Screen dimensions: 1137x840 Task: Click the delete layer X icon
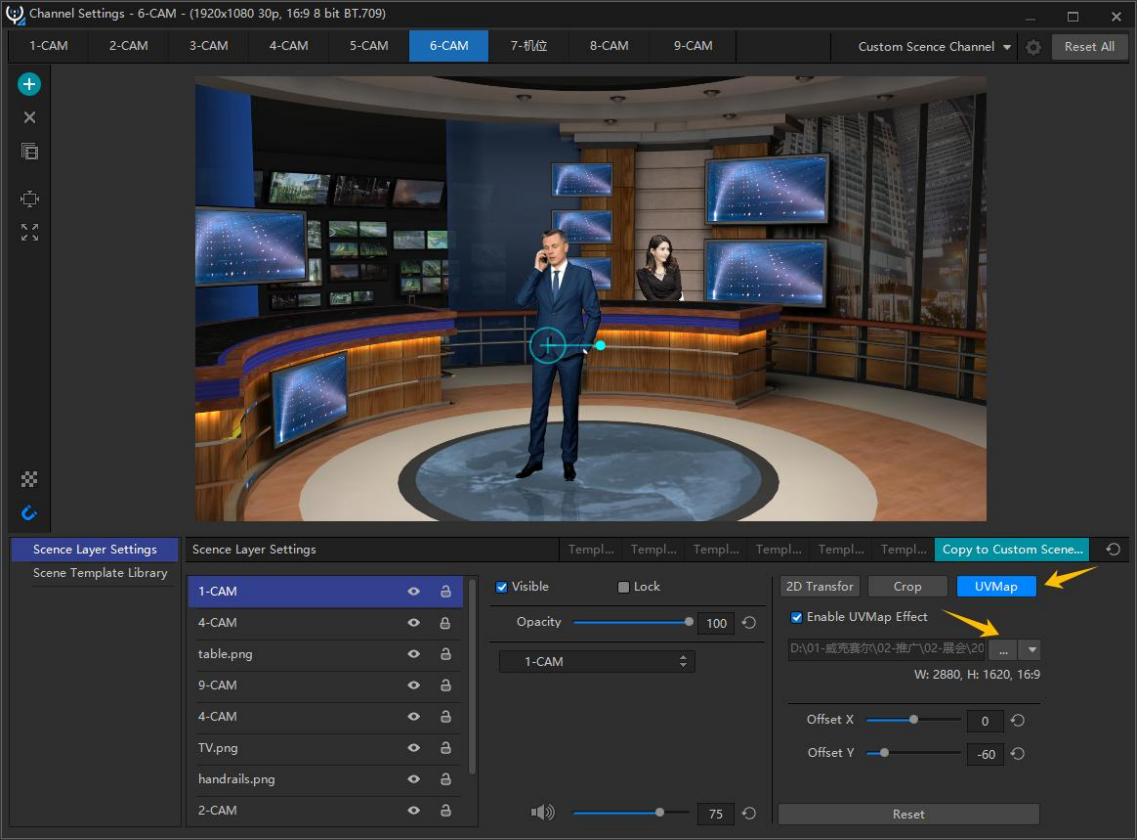tap(29, 118)
